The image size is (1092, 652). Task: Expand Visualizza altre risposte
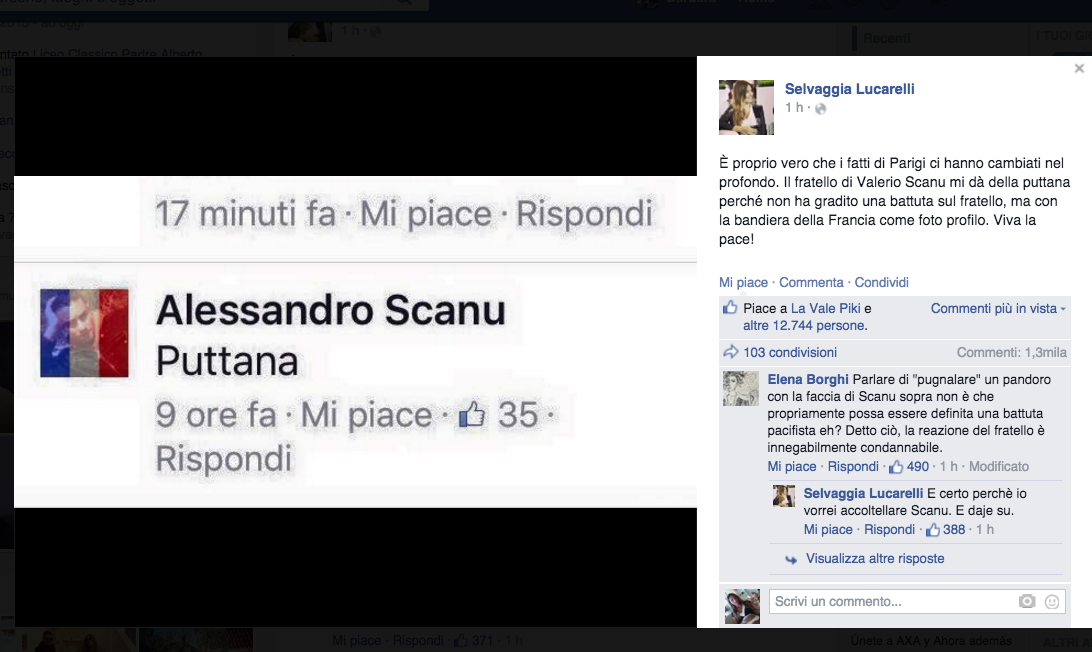pyautogui.click(x=875, y=559)
